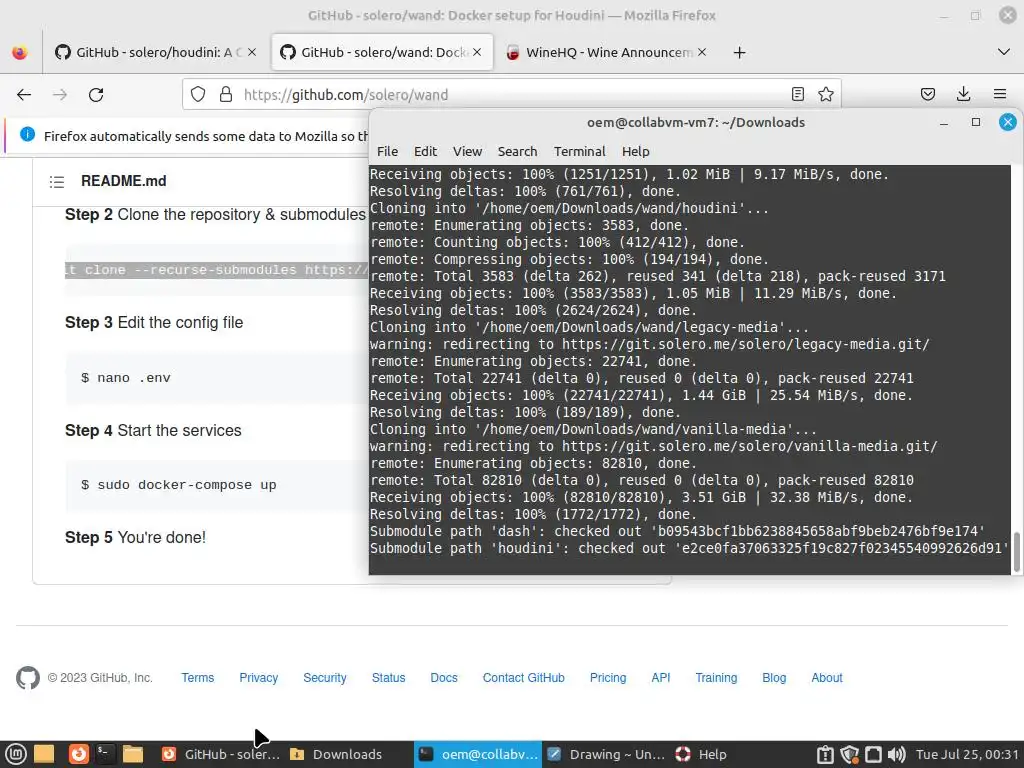Screen dimensions: 1024x768
Task: Open the Security footer link
Action: [325, 678]
